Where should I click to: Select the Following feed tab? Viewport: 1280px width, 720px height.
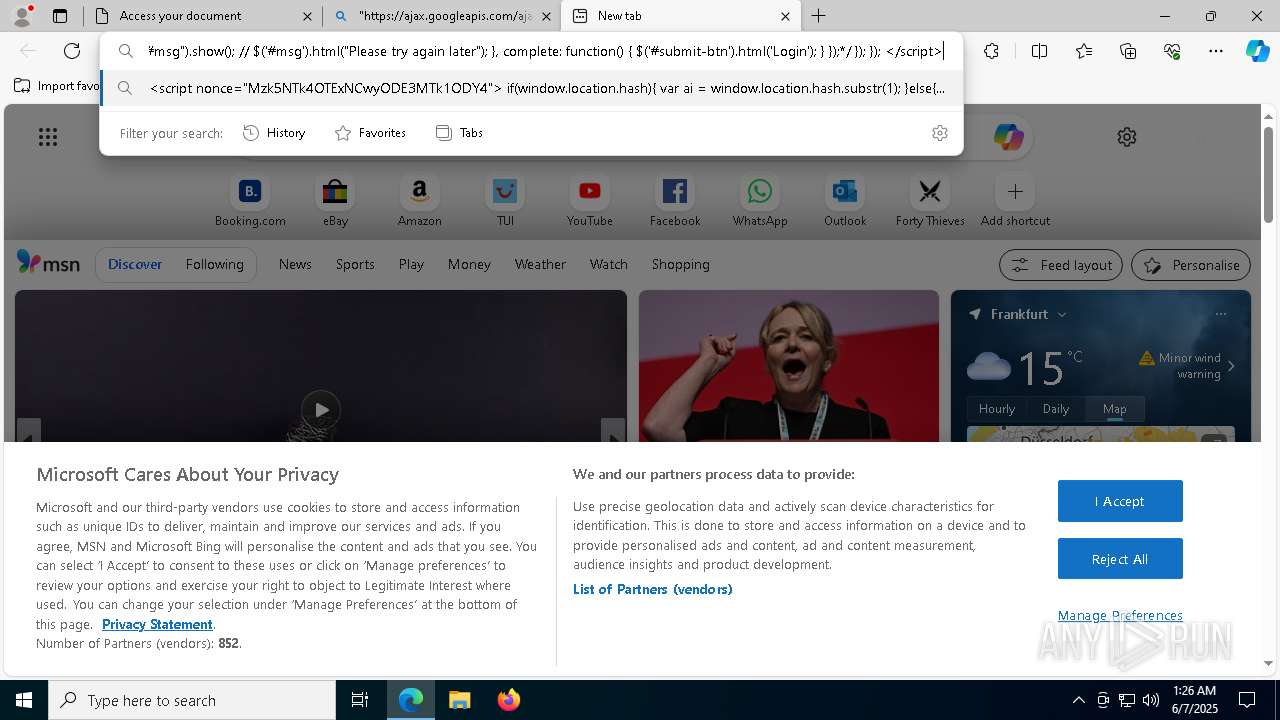tap(214, 264)
